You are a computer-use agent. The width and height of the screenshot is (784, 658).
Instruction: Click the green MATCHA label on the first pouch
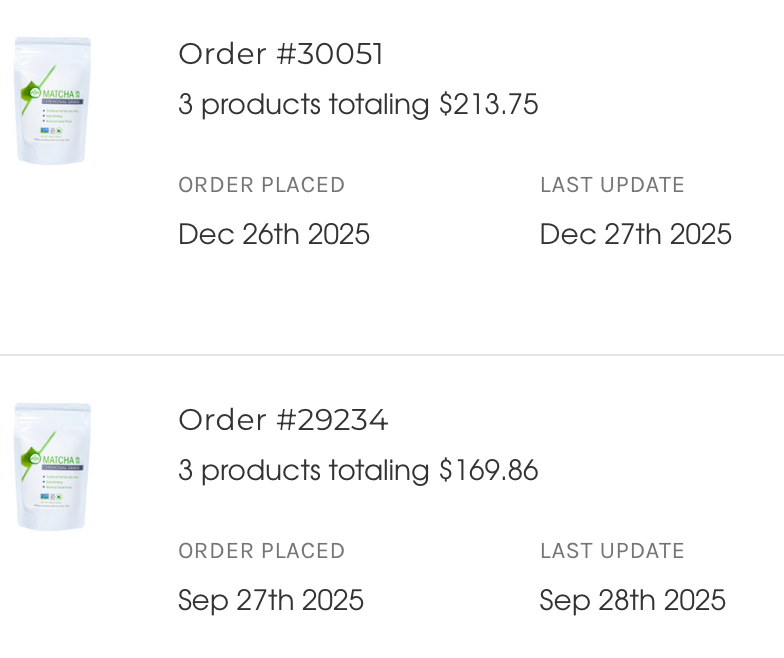[57, 94]
